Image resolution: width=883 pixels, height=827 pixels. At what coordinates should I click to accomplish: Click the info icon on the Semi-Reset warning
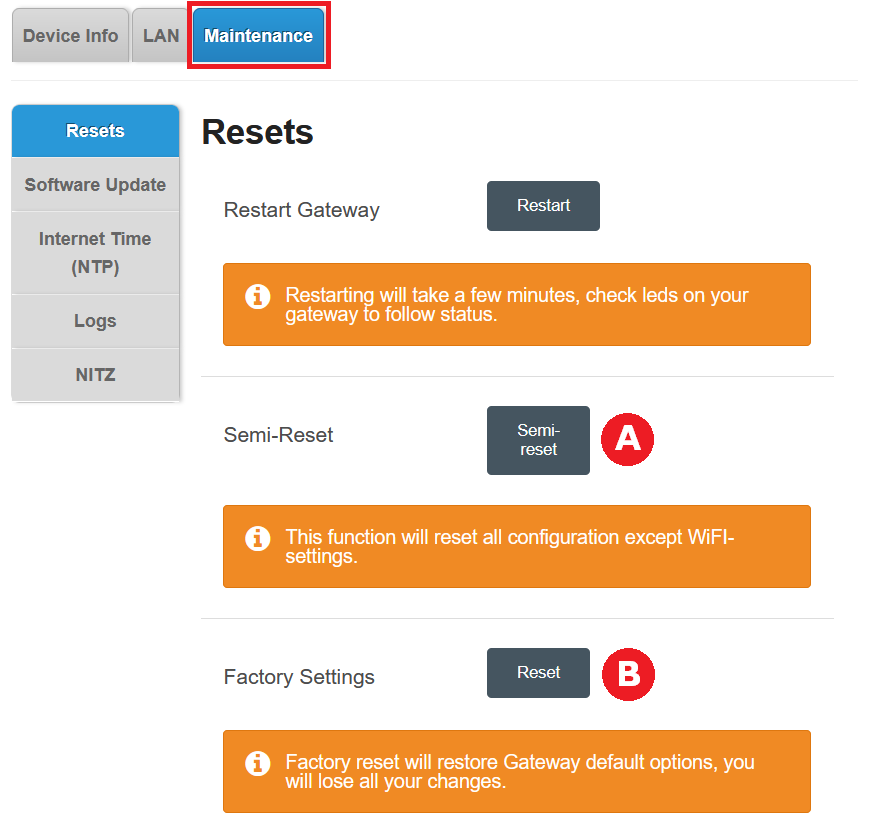coord(258,538)
